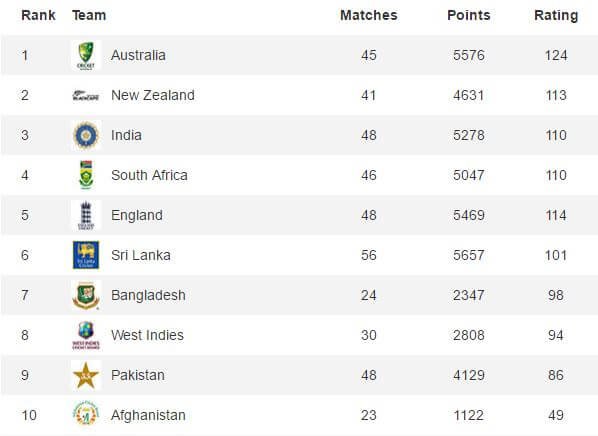The height and width of the screenshot is (436, 598).
Task: Open the New Zealand team link
Action: pos(153,95)
